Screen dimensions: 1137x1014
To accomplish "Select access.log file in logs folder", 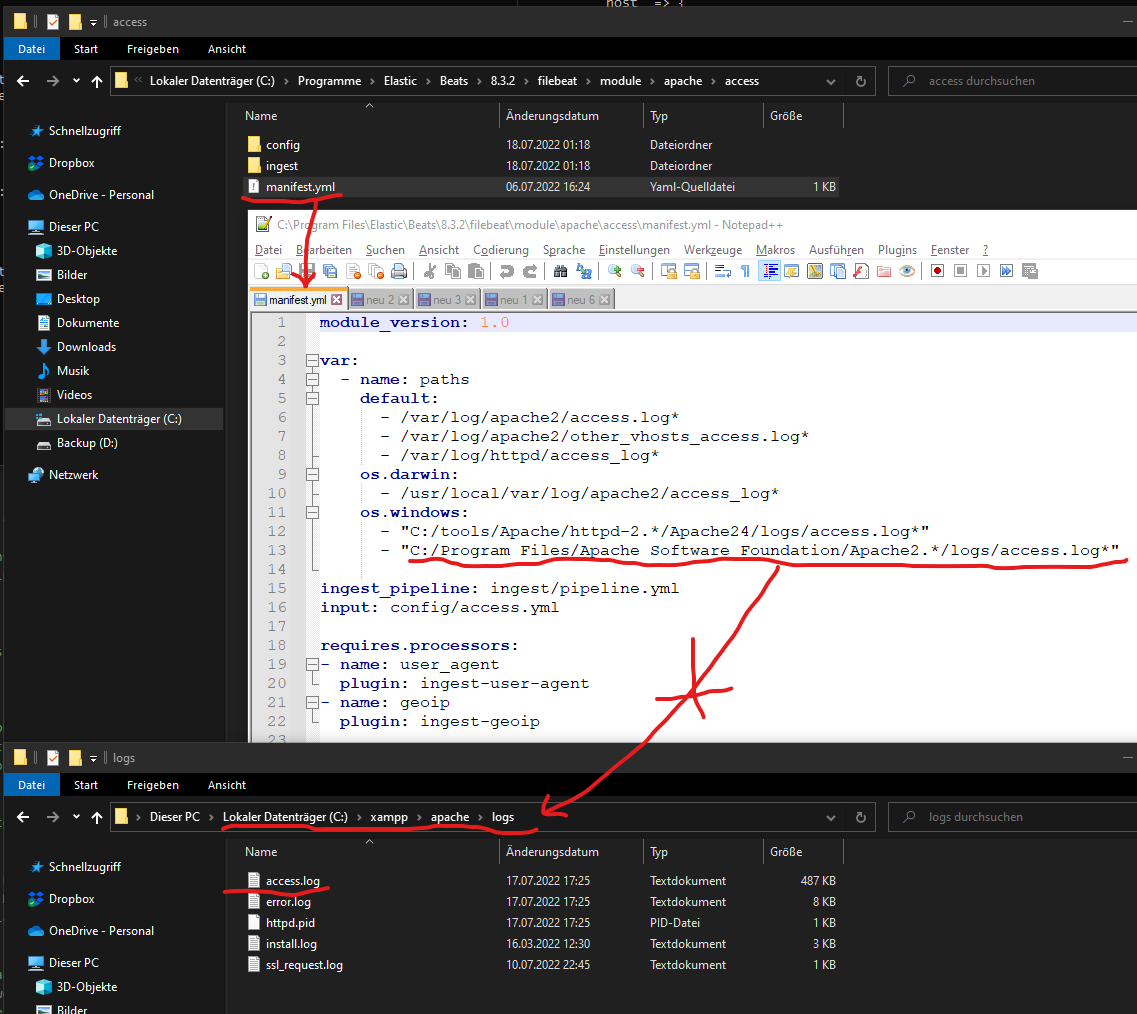I will (x=292, y=881).
